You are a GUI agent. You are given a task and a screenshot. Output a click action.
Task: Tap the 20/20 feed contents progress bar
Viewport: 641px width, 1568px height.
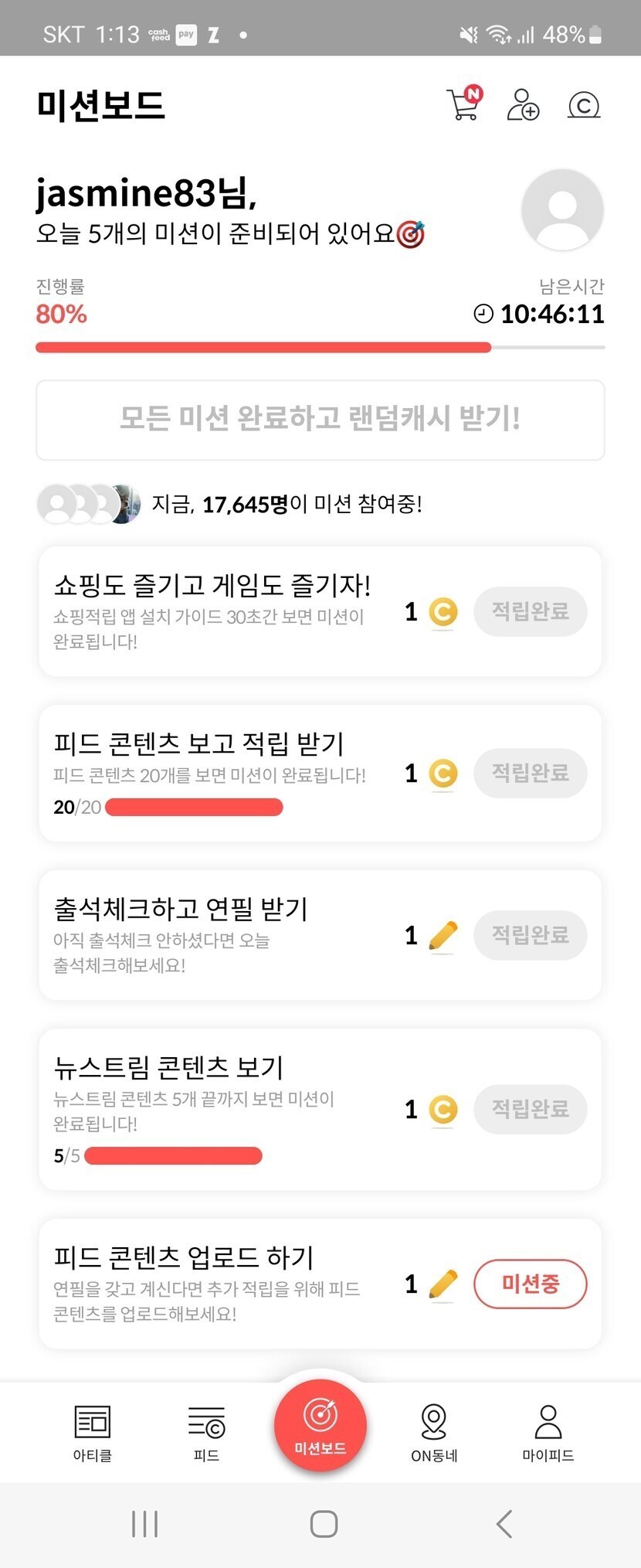point(194,808)
